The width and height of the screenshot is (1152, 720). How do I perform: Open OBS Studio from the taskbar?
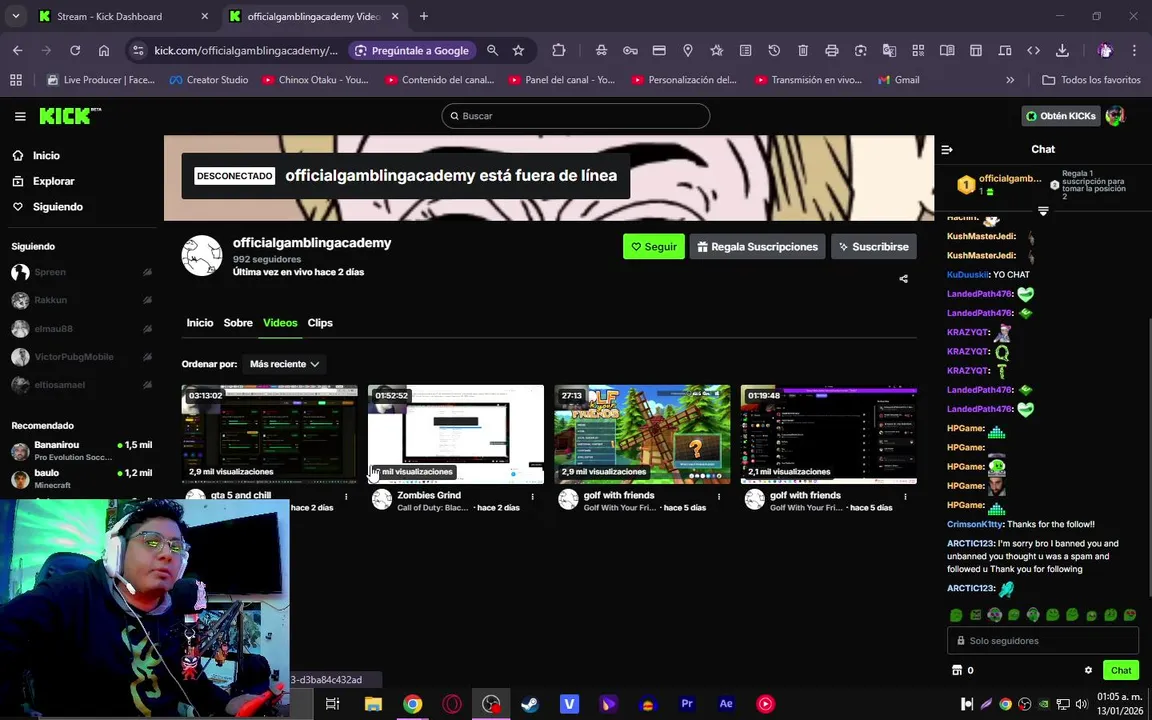[x=491, y=704]
